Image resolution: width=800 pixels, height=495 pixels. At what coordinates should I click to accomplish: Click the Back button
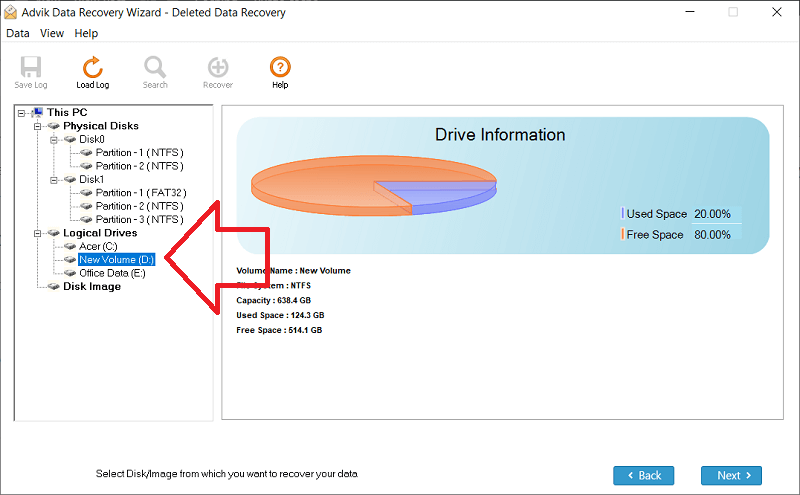click(x=644, y=475)
